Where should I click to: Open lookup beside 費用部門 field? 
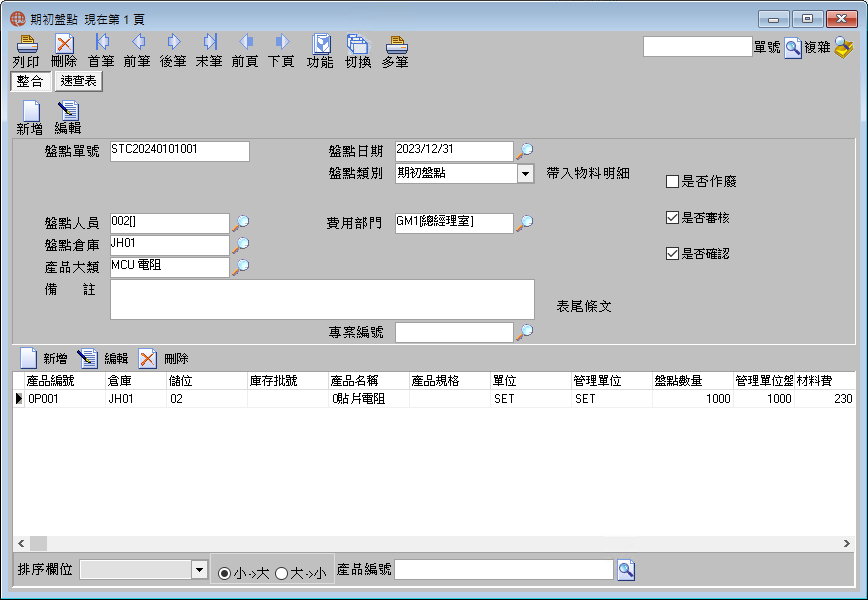click(524, 223)
